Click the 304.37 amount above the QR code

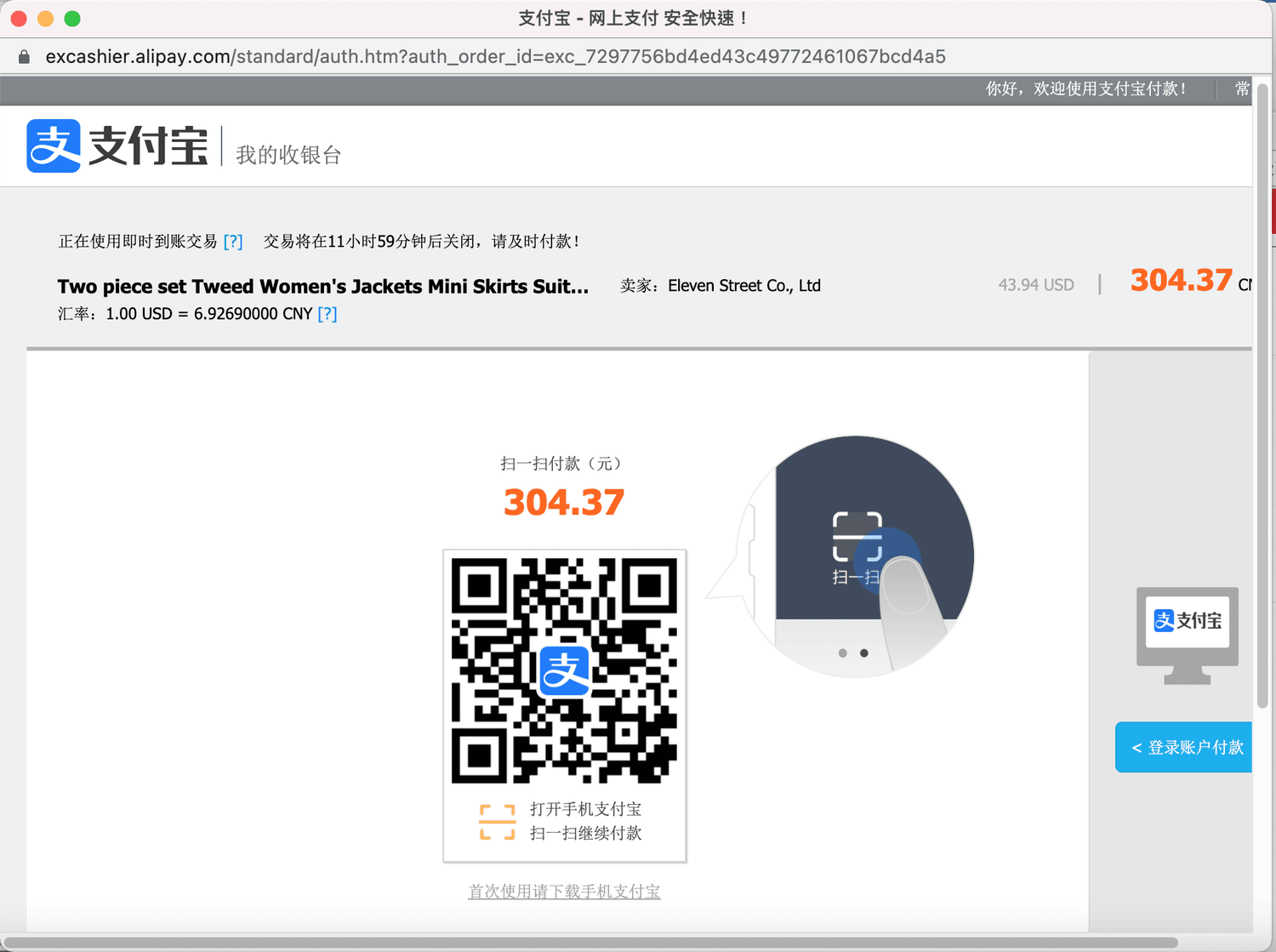(564, 502)
